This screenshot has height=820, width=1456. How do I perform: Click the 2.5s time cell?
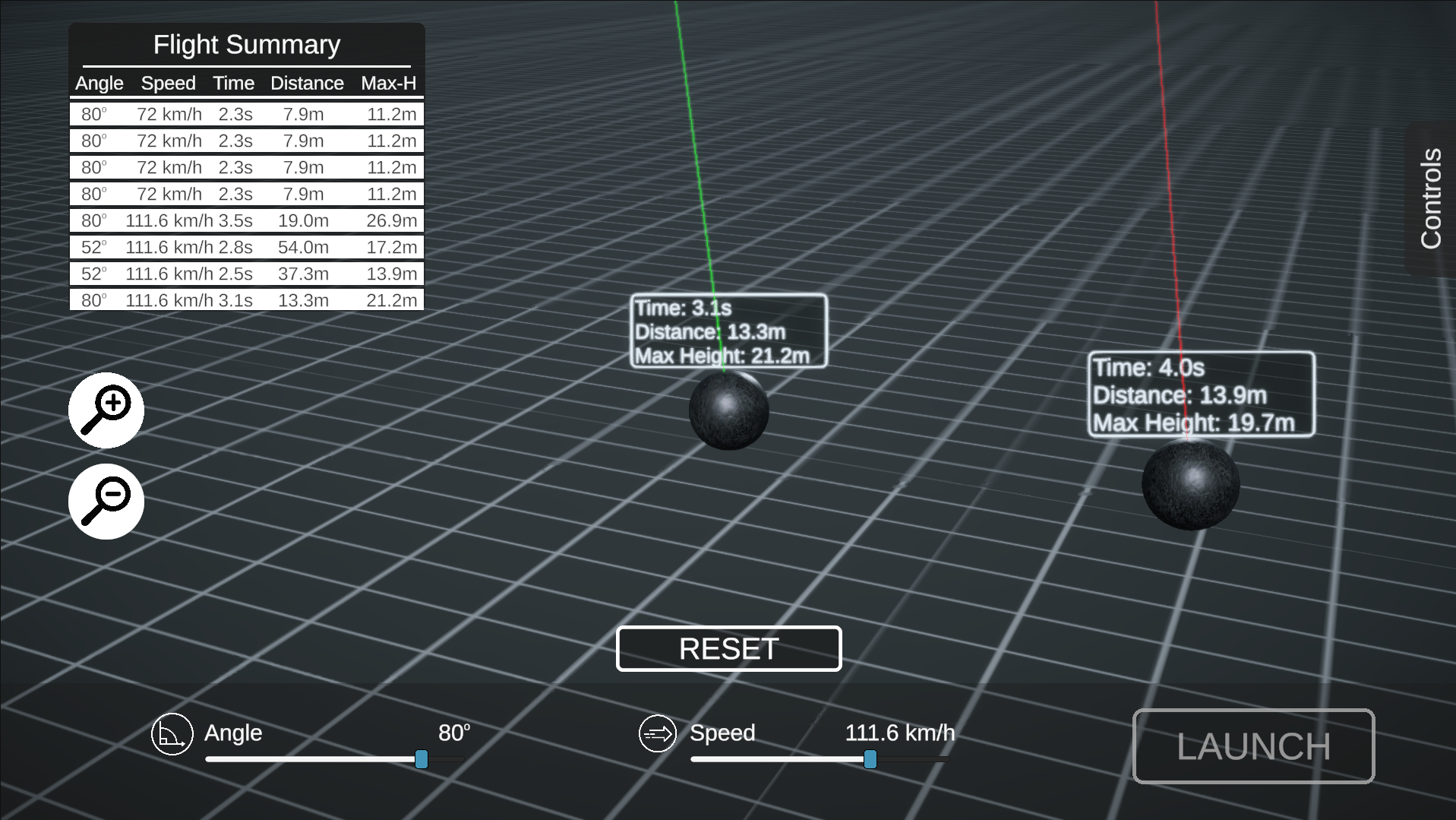pos(236,274)
